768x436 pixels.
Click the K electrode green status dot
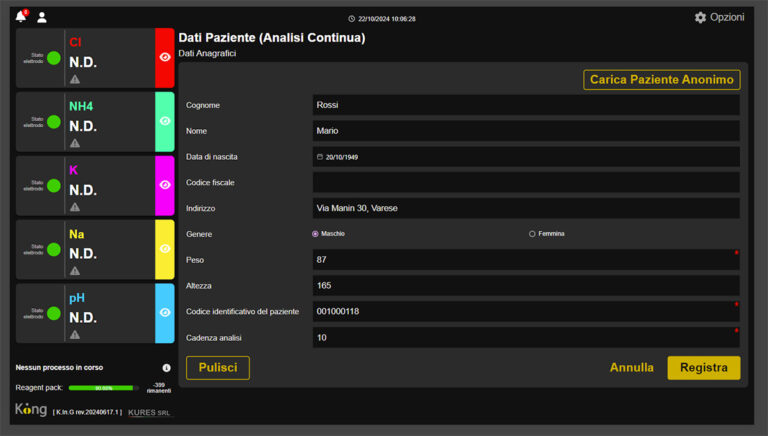click(x=54, y=186)
